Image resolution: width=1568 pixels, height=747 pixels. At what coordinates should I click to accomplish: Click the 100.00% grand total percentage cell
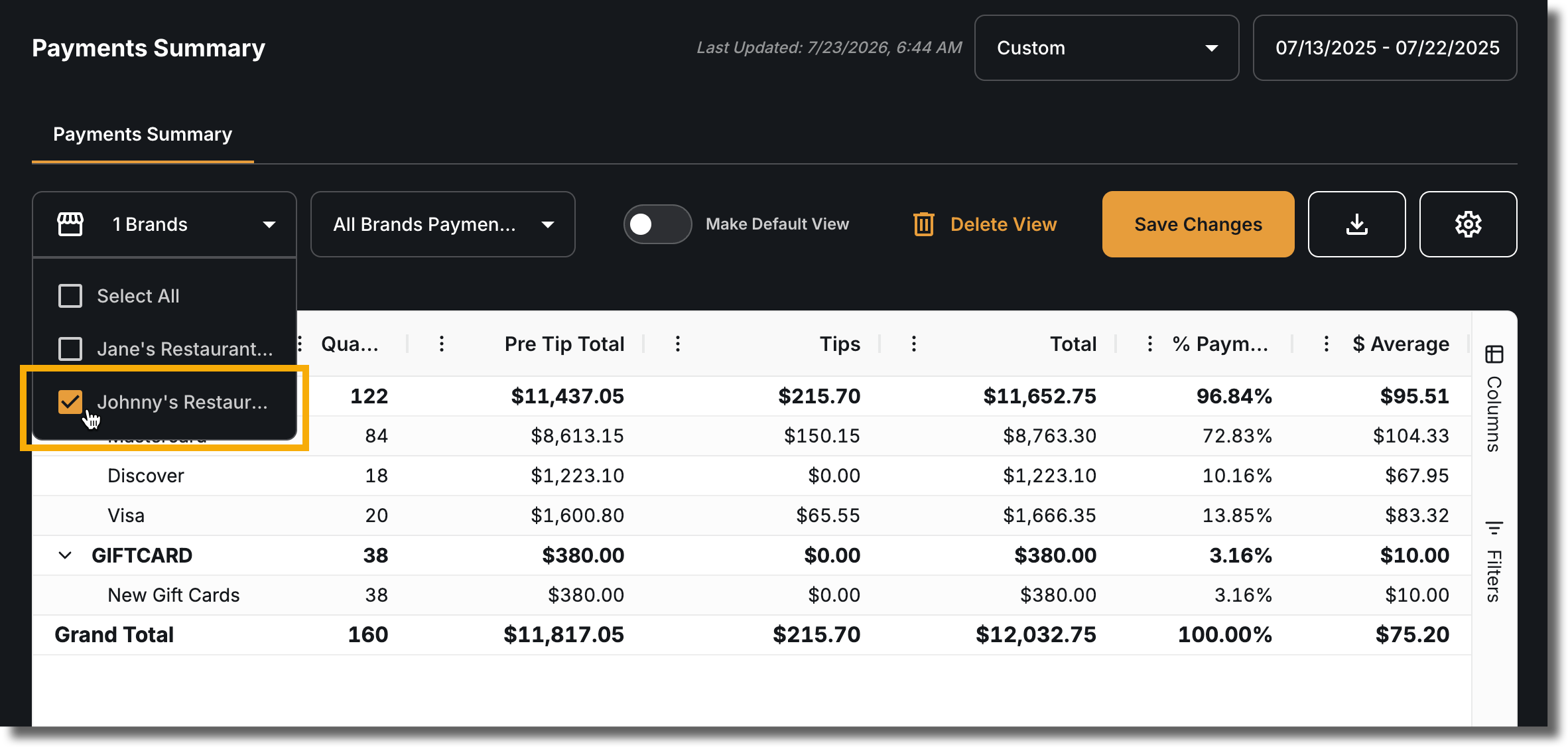click(1225, 635)
